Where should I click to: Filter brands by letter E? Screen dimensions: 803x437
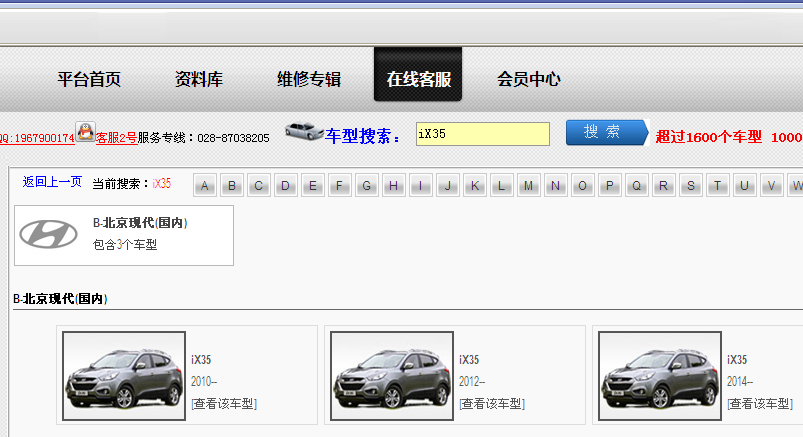(x=313, y=185)
